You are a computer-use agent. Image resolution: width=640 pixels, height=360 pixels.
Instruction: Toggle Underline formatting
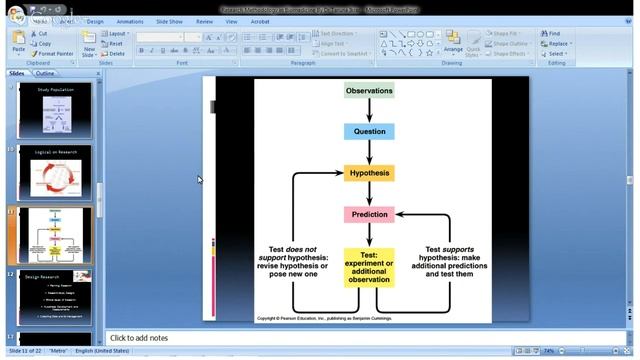(163, 51)
